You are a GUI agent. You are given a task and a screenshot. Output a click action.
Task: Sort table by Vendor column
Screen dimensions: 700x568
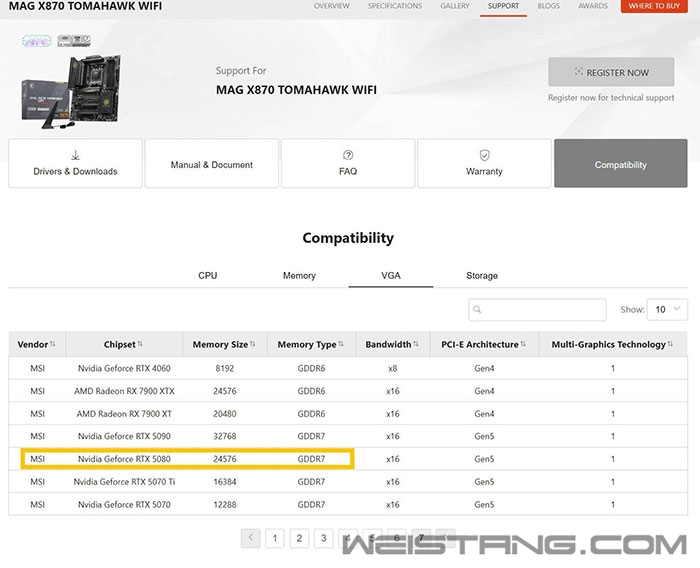(37, 344)
